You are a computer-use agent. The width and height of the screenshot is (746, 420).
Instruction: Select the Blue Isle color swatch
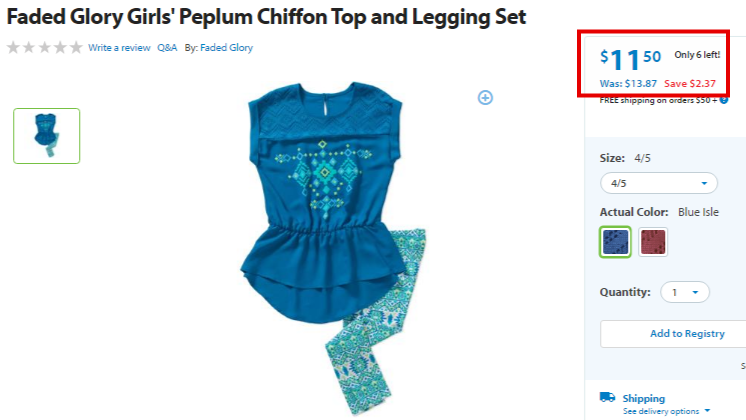click(x=615, y=242)
